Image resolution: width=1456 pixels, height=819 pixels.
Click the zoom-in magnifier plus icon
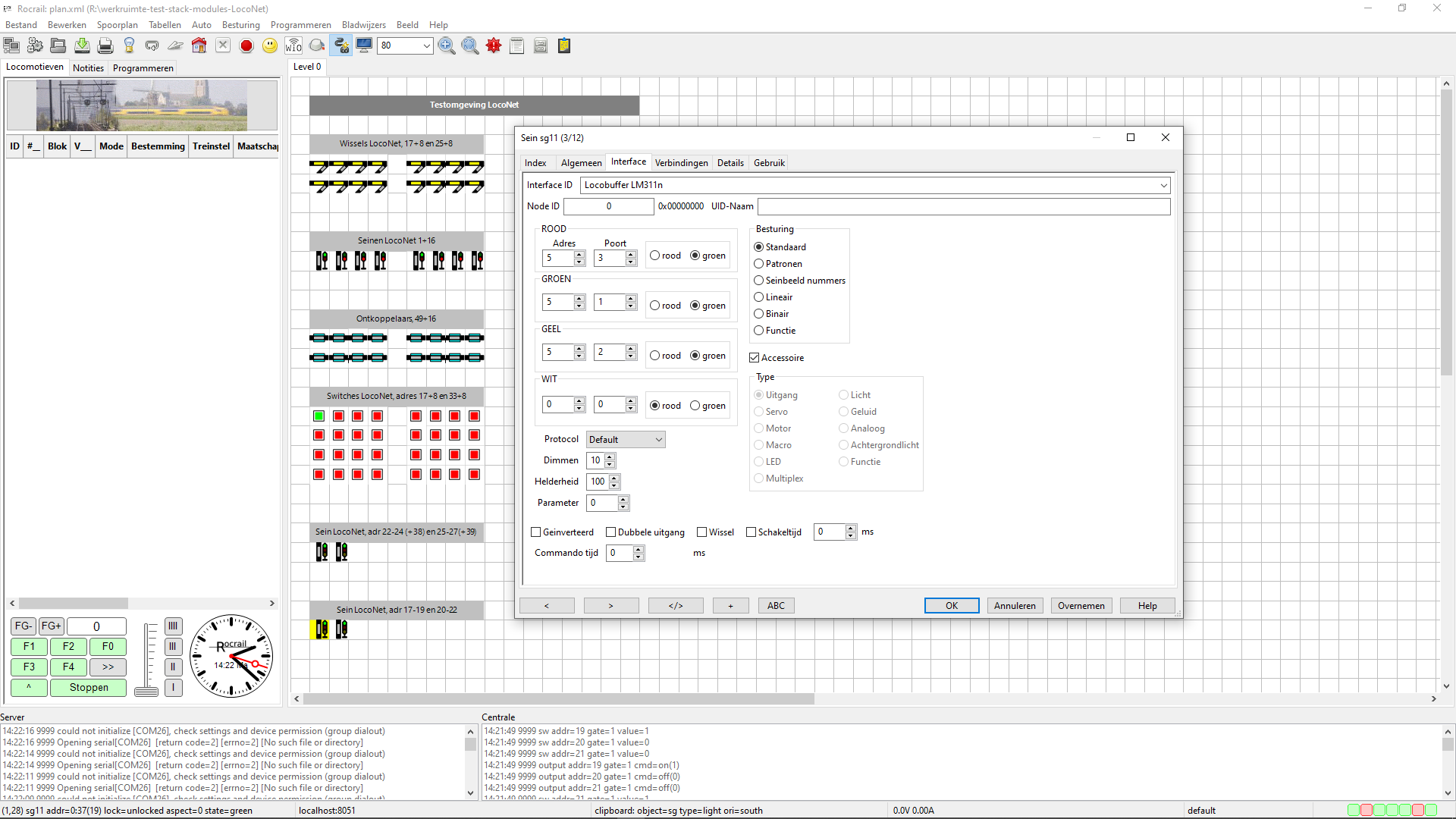tap(447, 46)
